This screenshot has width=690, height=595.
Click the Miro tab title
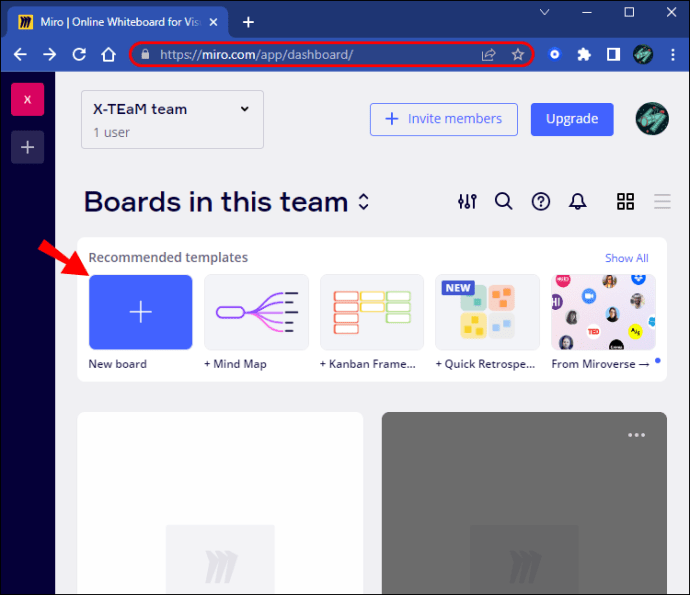click(120, 22)
